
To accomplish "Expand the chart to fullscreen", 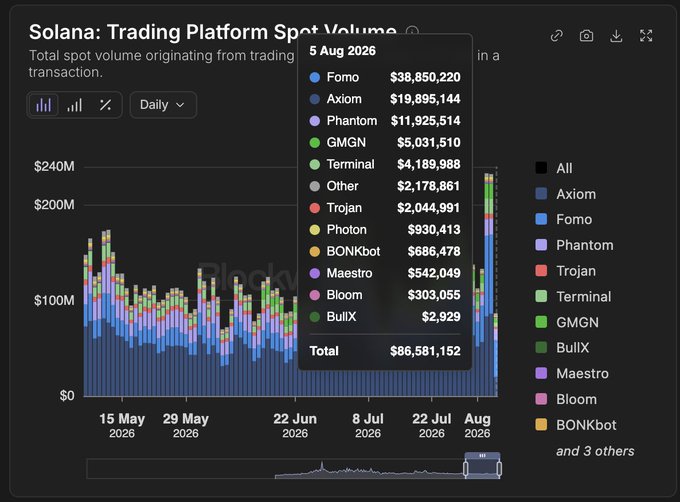I will pyautogui.click(x=646, y=36).
